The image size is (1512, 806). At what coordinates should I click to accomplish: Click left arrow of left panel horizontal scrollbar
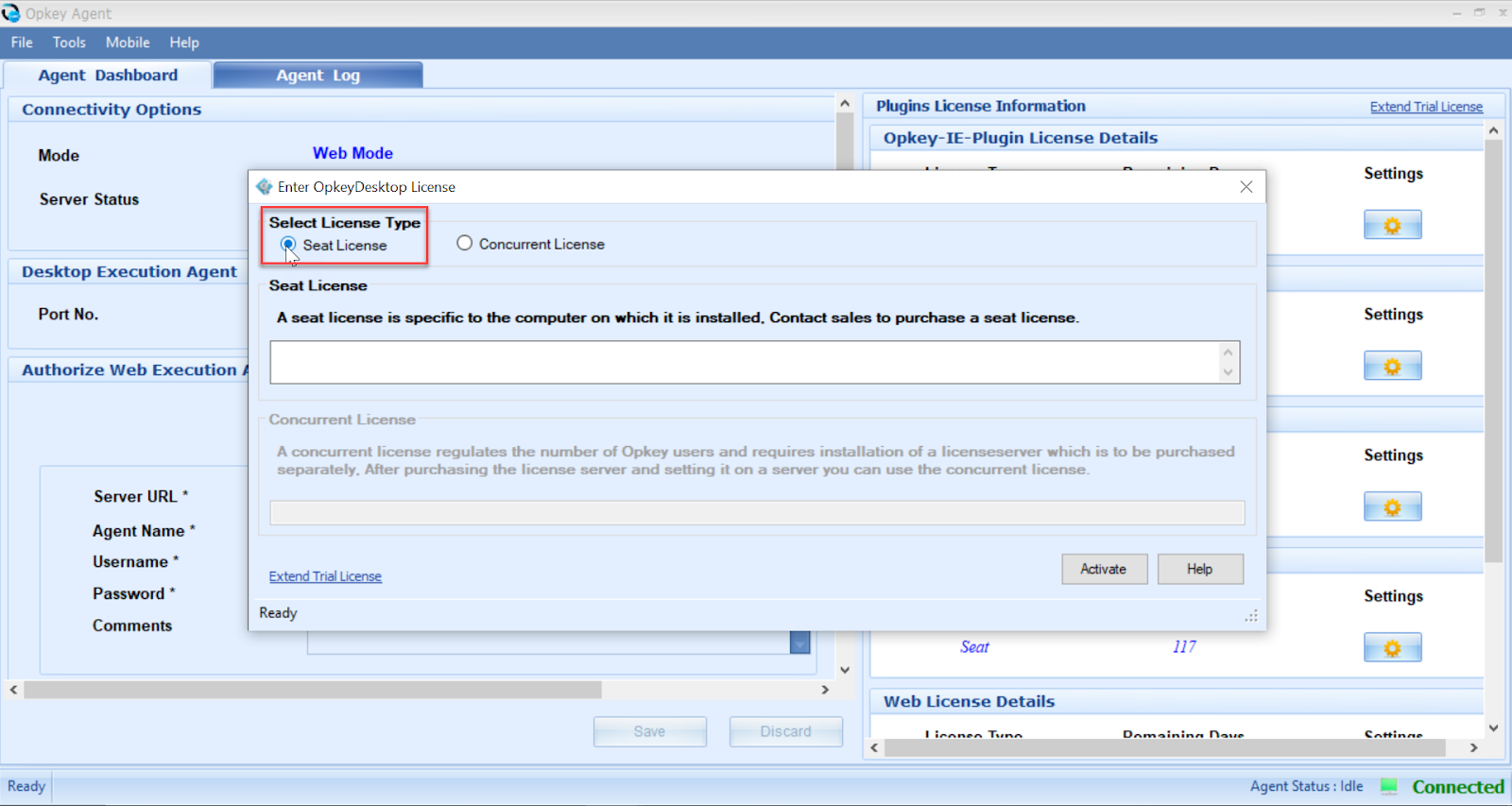13,690
